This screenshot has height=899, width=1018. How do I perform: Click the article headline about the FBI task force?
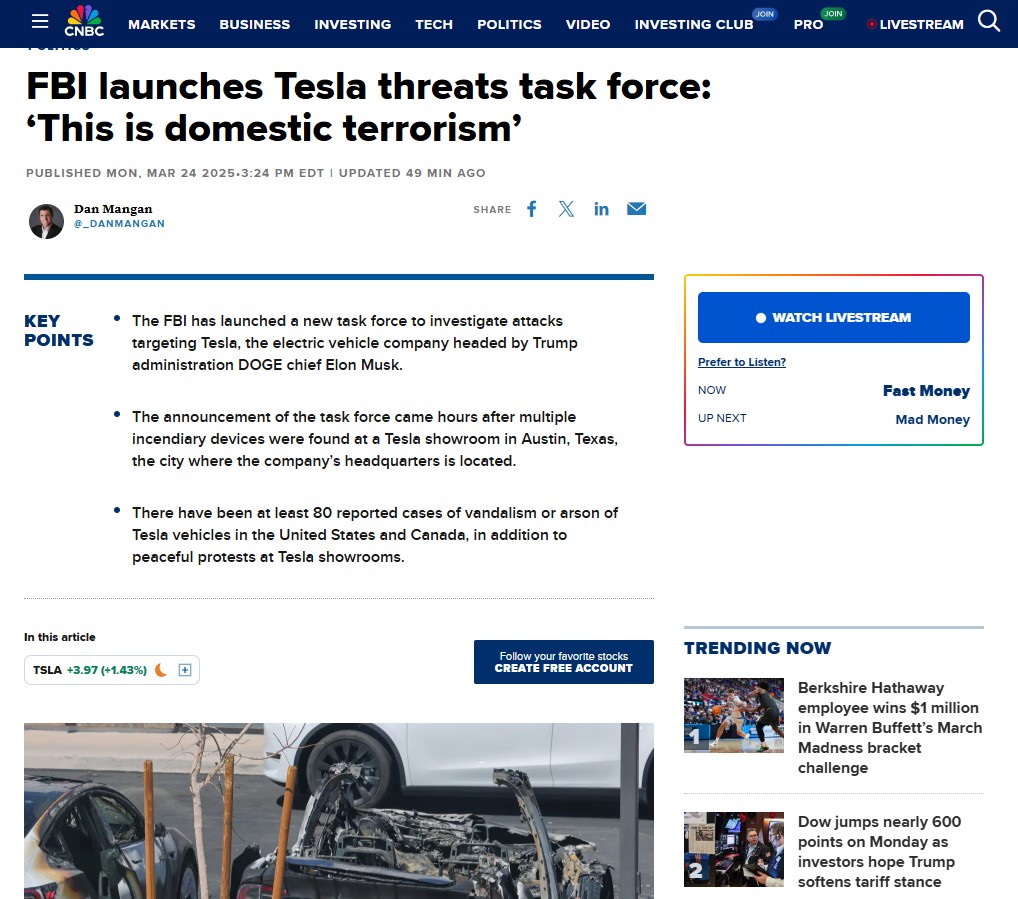(369, 107)
